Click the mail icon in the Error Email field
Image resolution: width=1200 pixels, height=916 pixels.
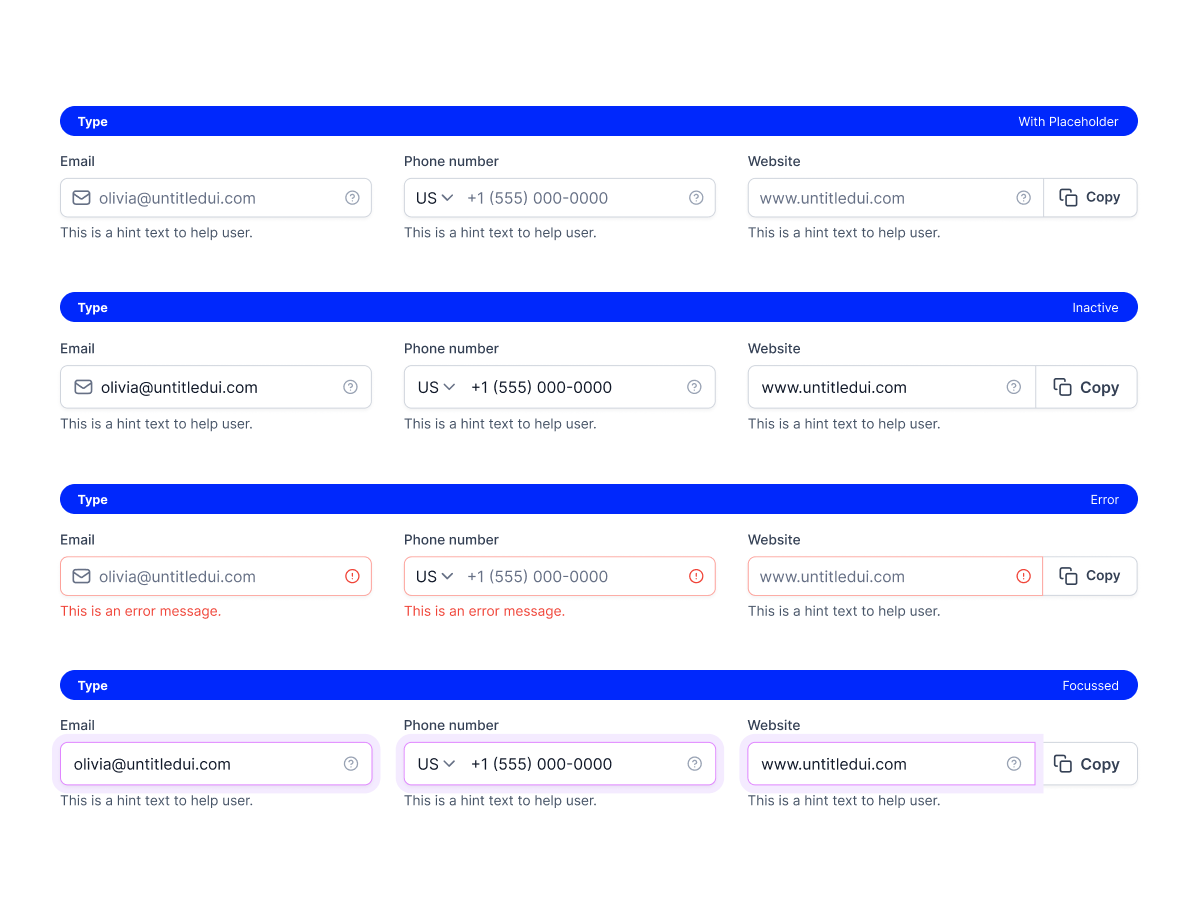(x=81, y=576)
